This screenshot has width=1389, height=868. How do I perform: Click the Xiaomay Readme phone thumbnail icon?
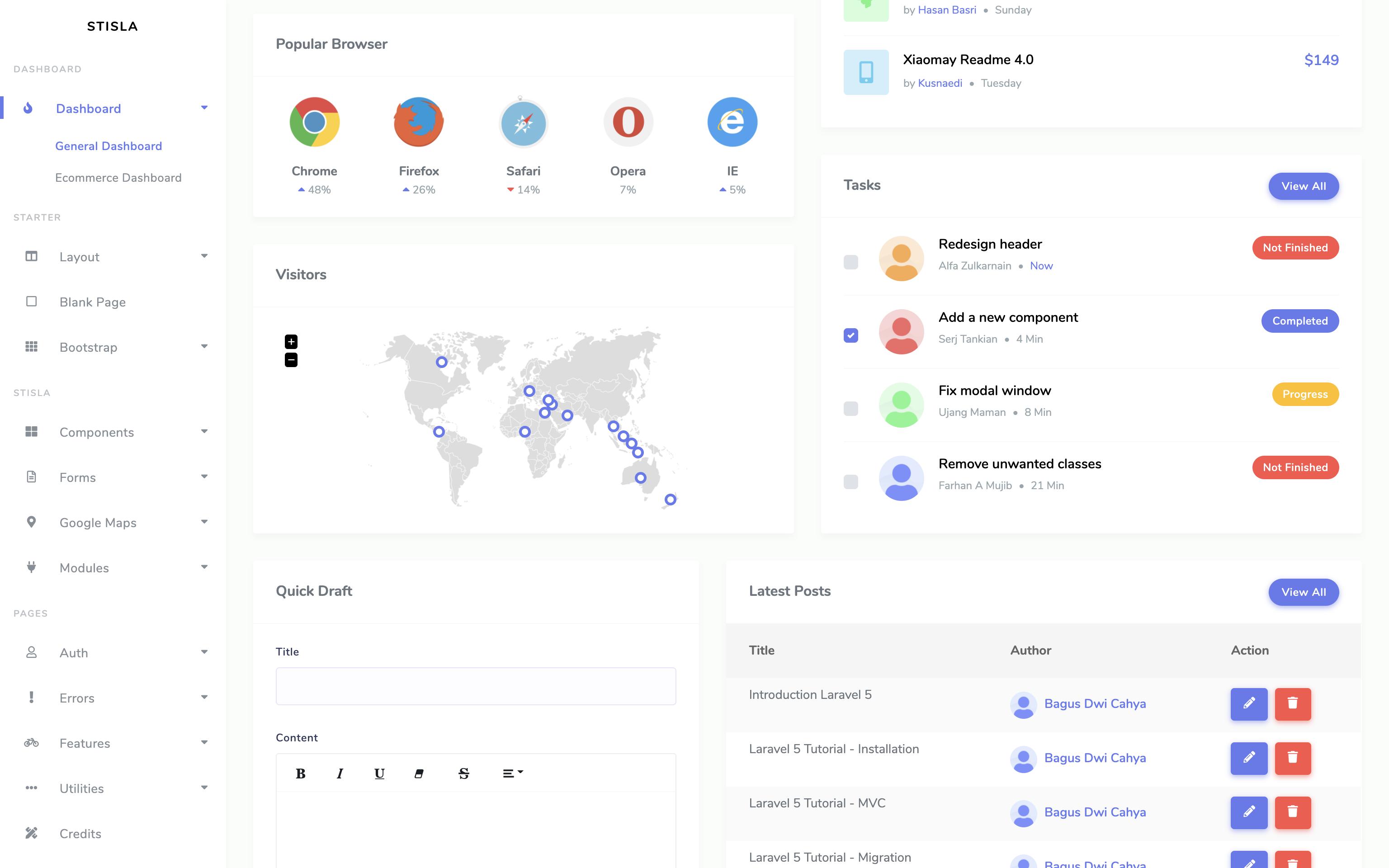[x=866, y=72]
